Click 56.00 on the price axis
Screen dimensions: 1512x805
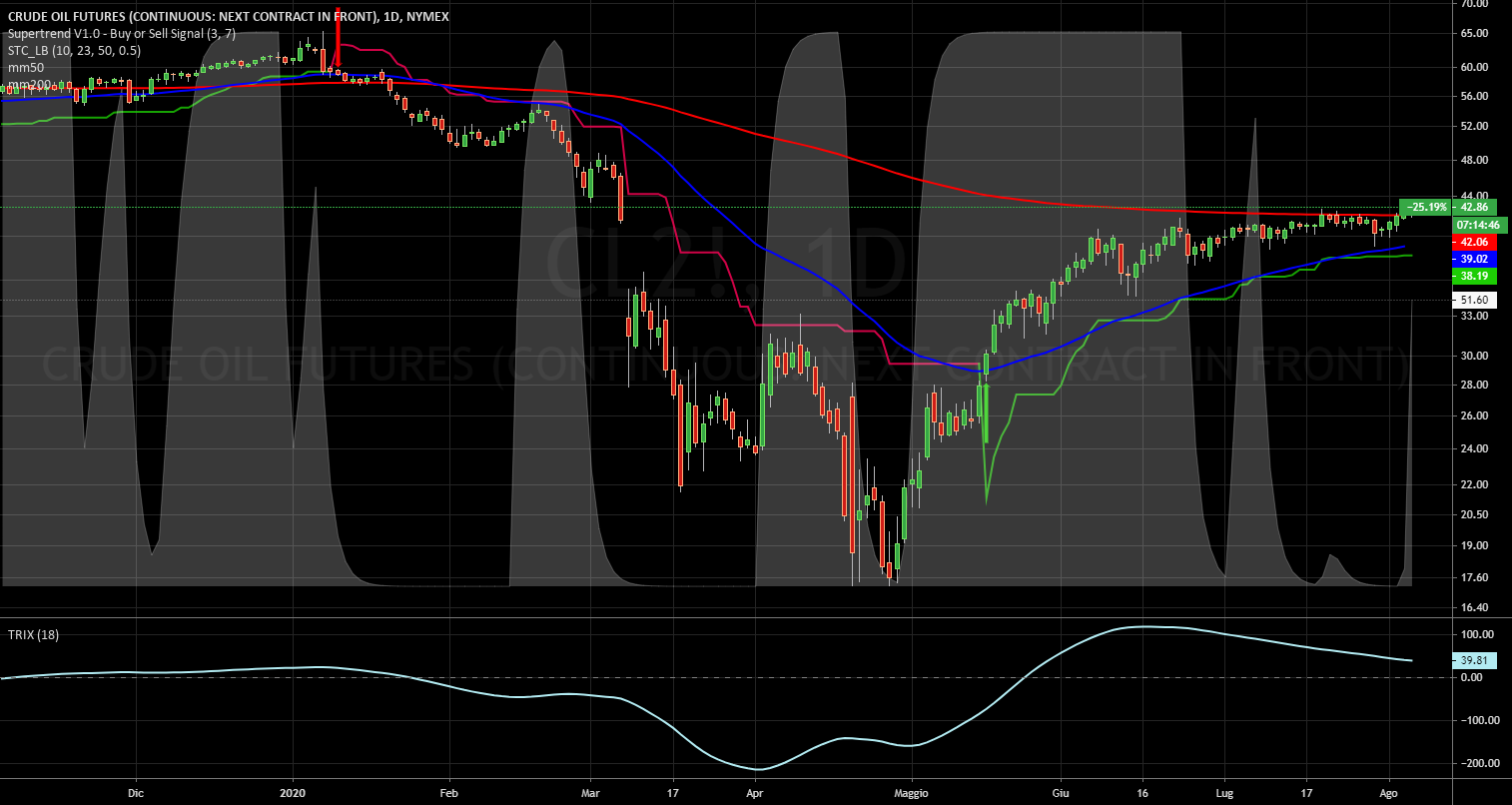(x=1475, y=97)
